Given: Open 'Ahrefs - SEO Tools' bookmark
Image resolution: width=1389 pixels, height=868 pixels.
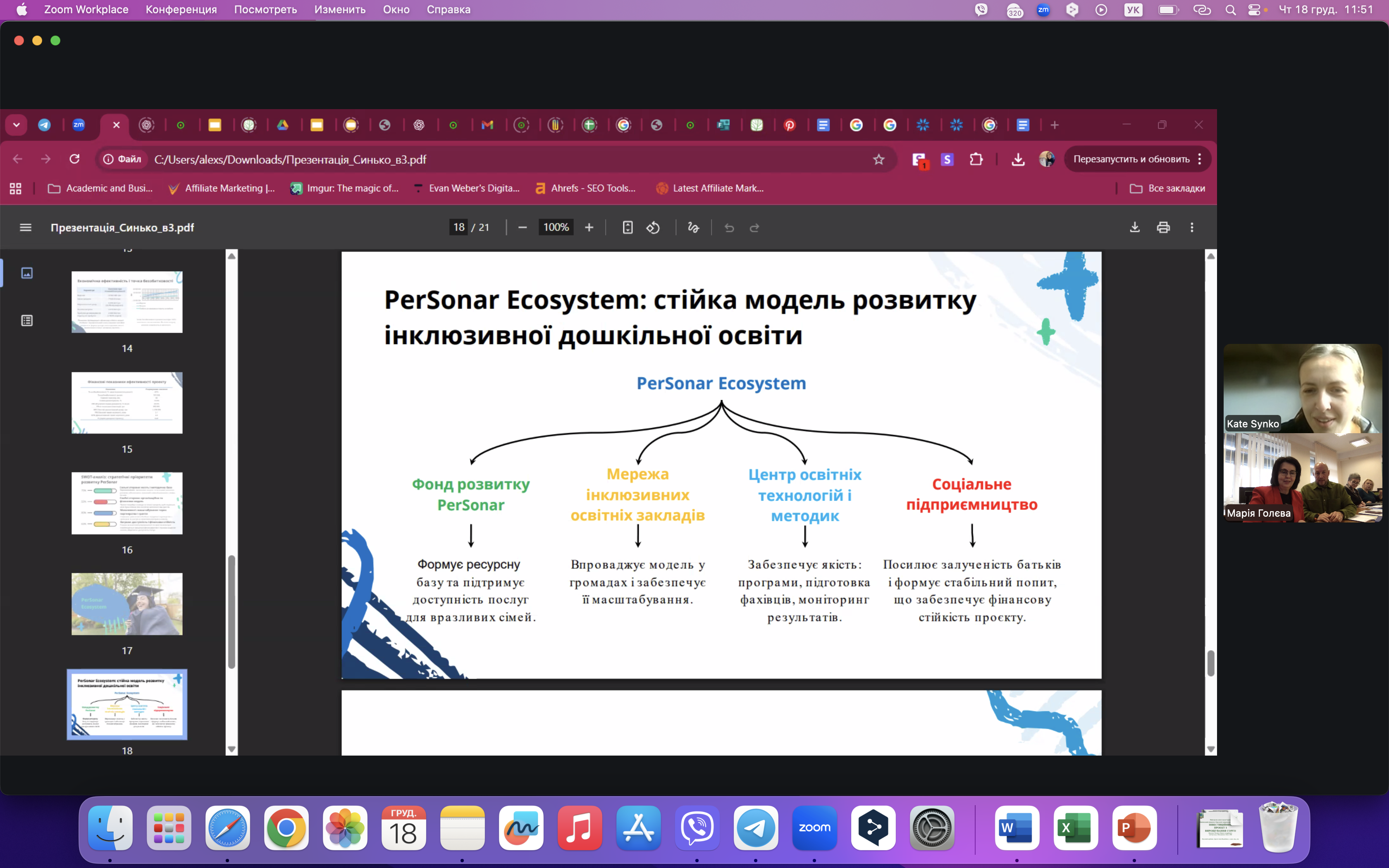Looking at the screenshot, I should point(585,188).
